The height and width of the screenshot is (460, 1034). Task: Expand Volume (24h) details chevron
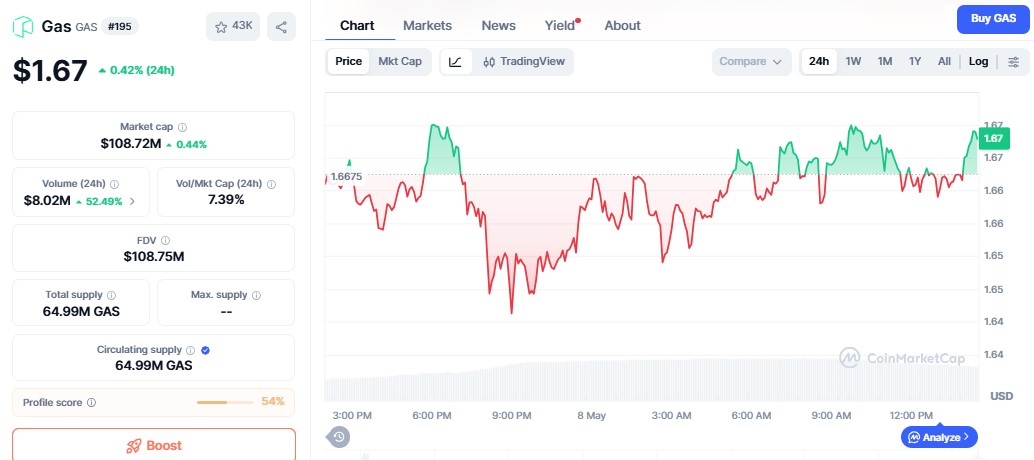pyautogui.click(x=132, y=202)
